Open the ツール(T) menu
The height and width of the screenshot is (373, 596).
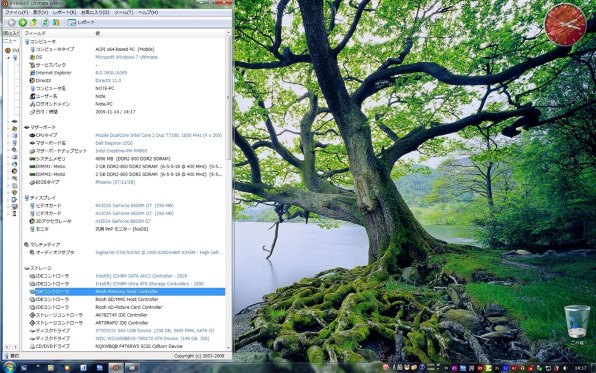[124, 13]
